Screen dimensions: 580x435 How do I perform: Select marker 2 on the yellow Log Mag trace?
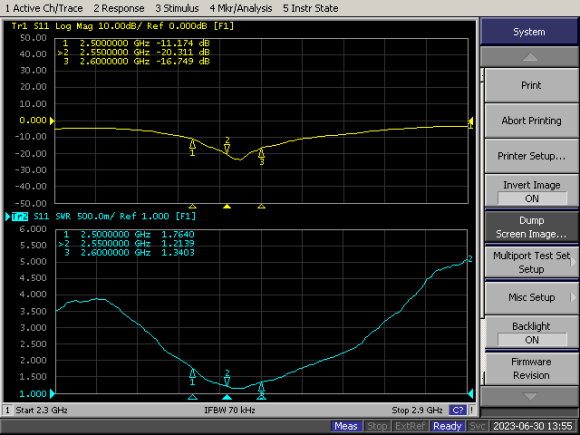pos(227,145)
